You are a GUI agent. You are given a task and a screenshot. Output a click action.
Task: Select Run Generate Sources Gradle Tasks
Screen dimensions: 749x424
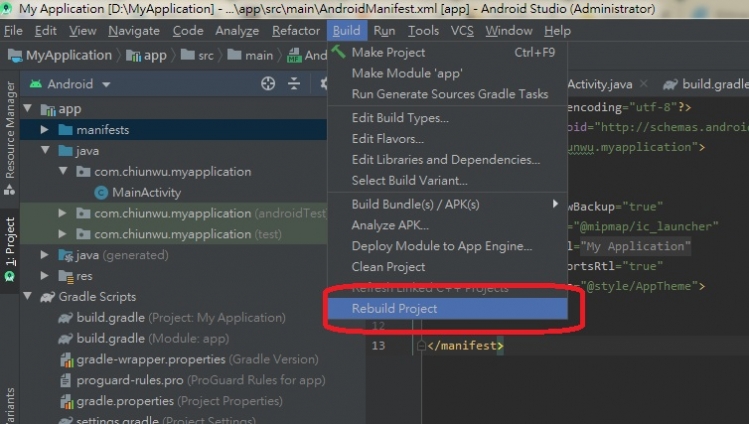(x=448, y=94)
